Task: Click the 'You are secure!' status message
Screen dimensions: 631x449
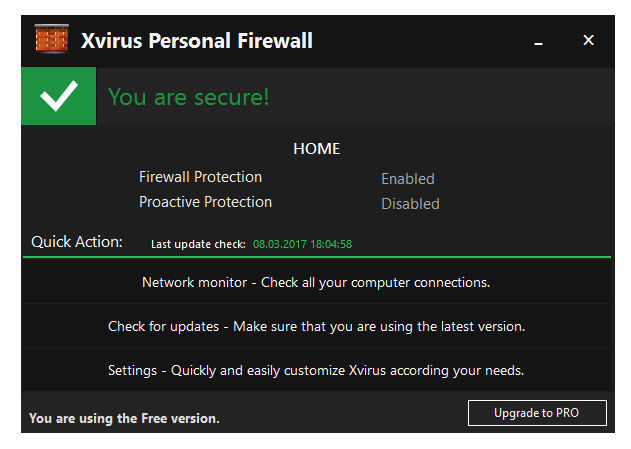Action: coord(189,97)
